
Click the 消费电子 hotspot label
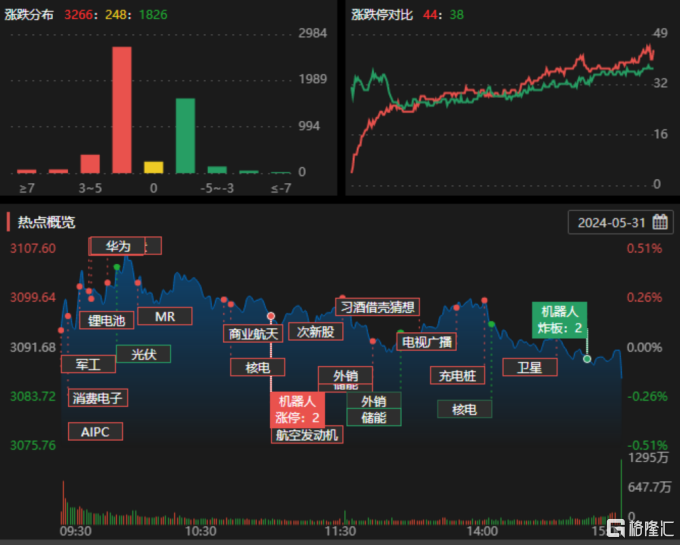coord(98,398)
